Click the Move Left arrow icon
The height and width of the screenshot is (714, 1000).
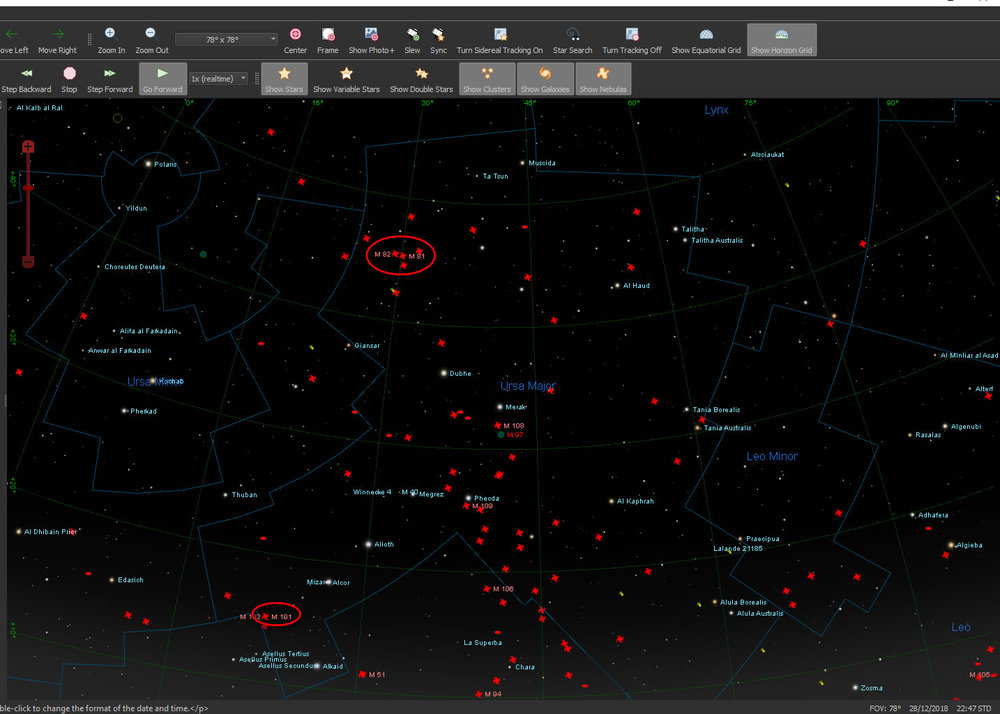[11, 34]
